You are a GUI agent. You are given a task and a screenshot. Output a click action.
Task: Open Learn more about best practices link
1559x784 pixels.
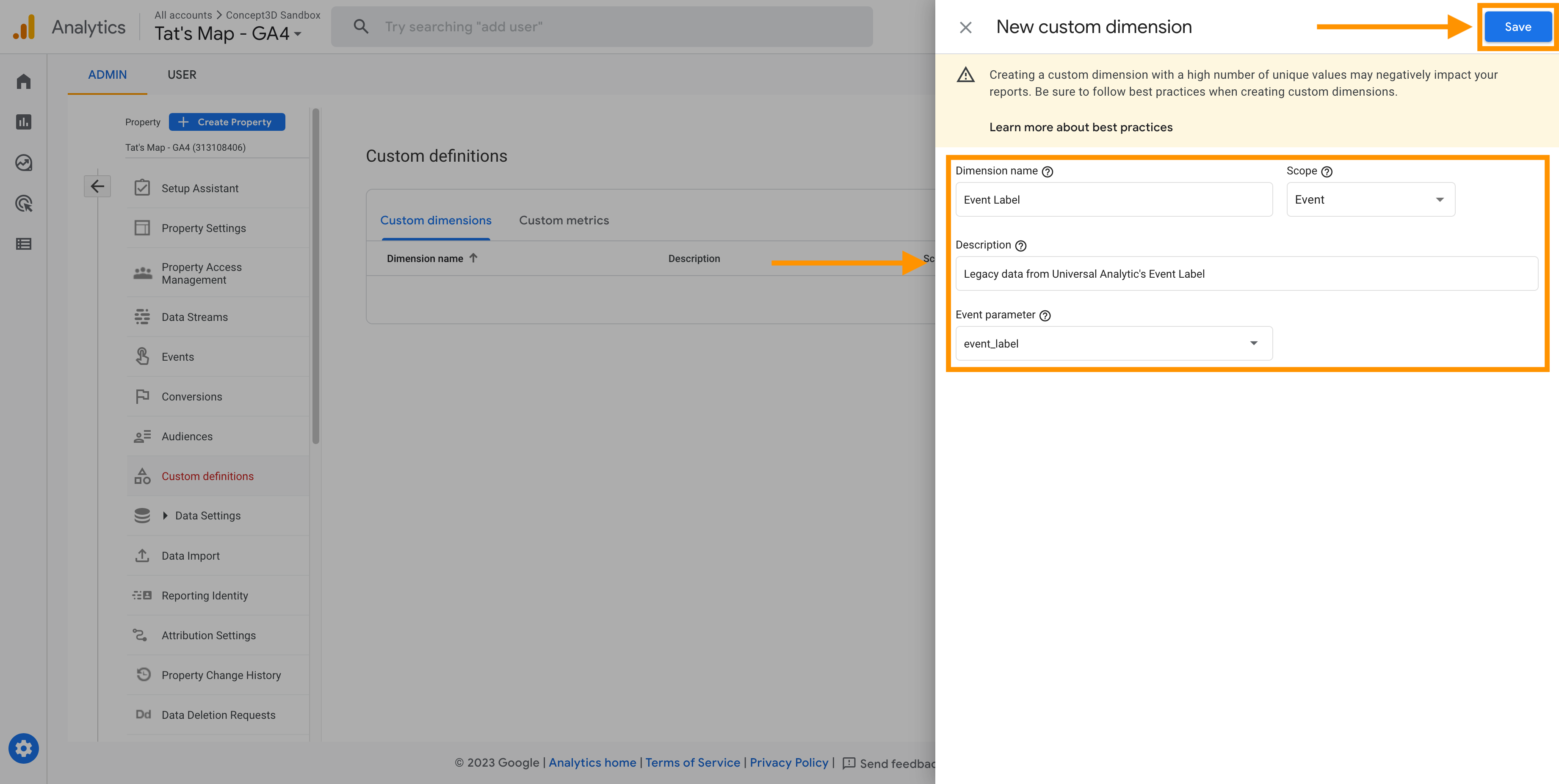(1081, 127)
